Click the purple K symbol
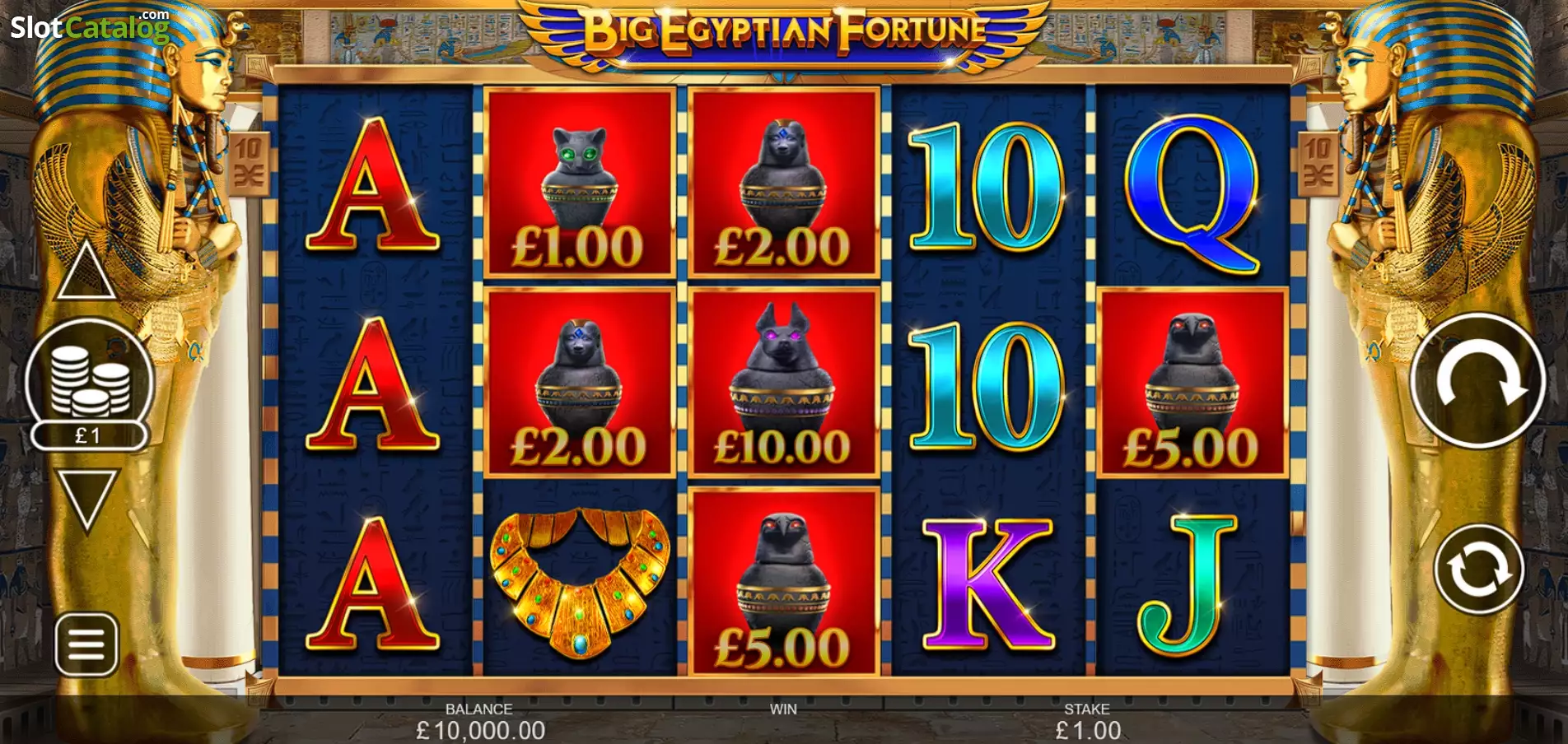The image size is (1568, 744). (x=987, y=584)
